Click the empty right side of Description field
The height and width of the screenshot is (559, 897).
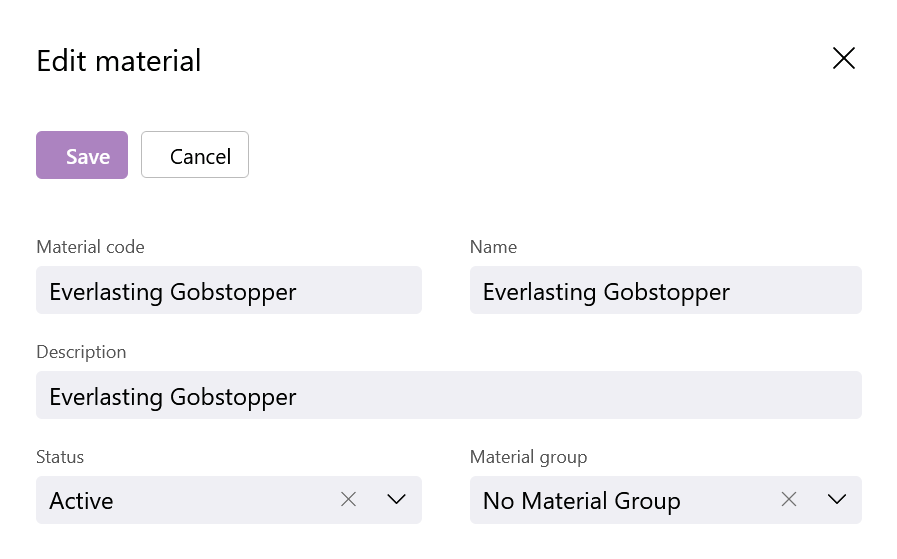[x=629, y=395]
